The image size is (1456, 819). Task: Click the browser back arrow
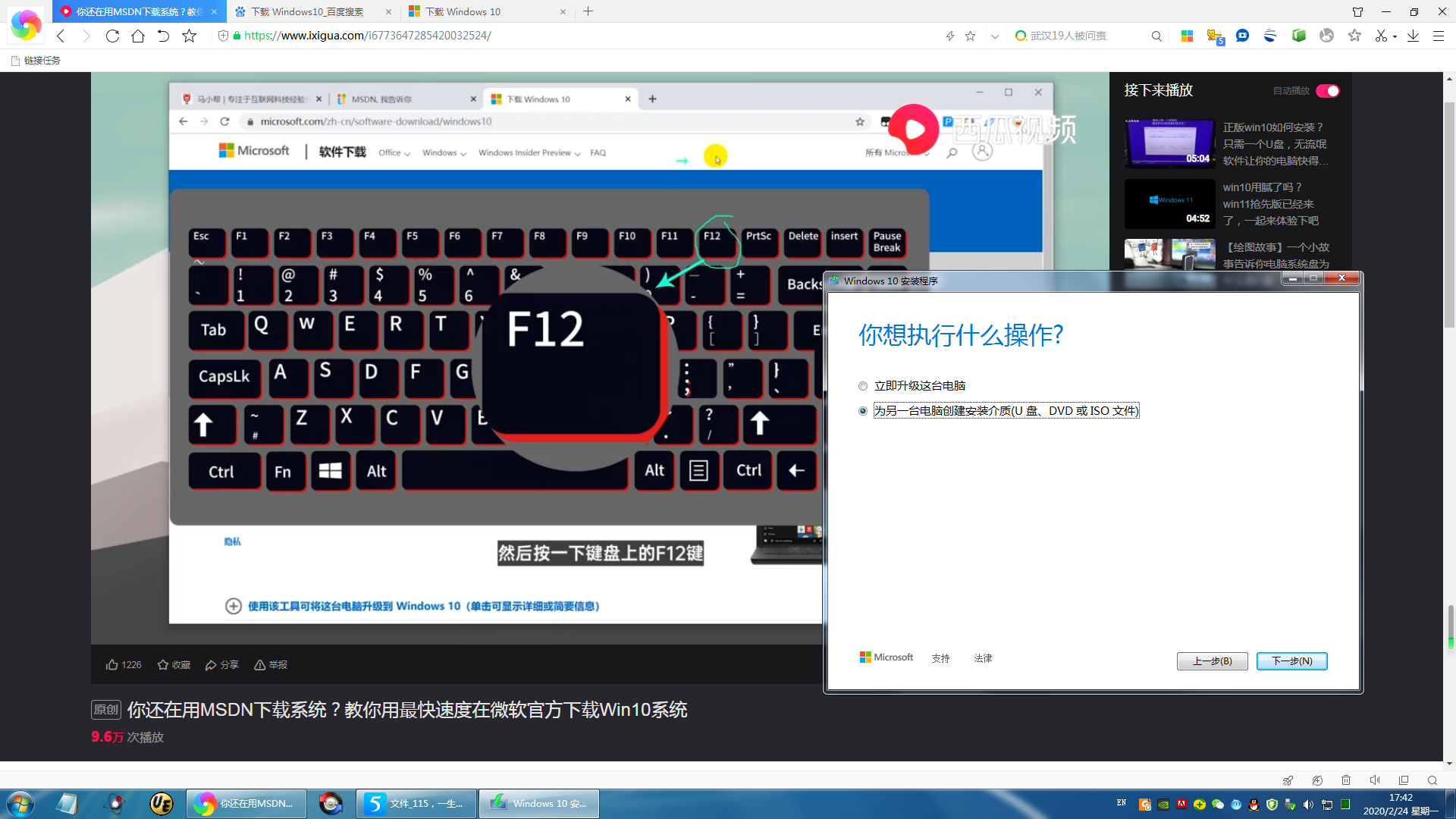61,36
